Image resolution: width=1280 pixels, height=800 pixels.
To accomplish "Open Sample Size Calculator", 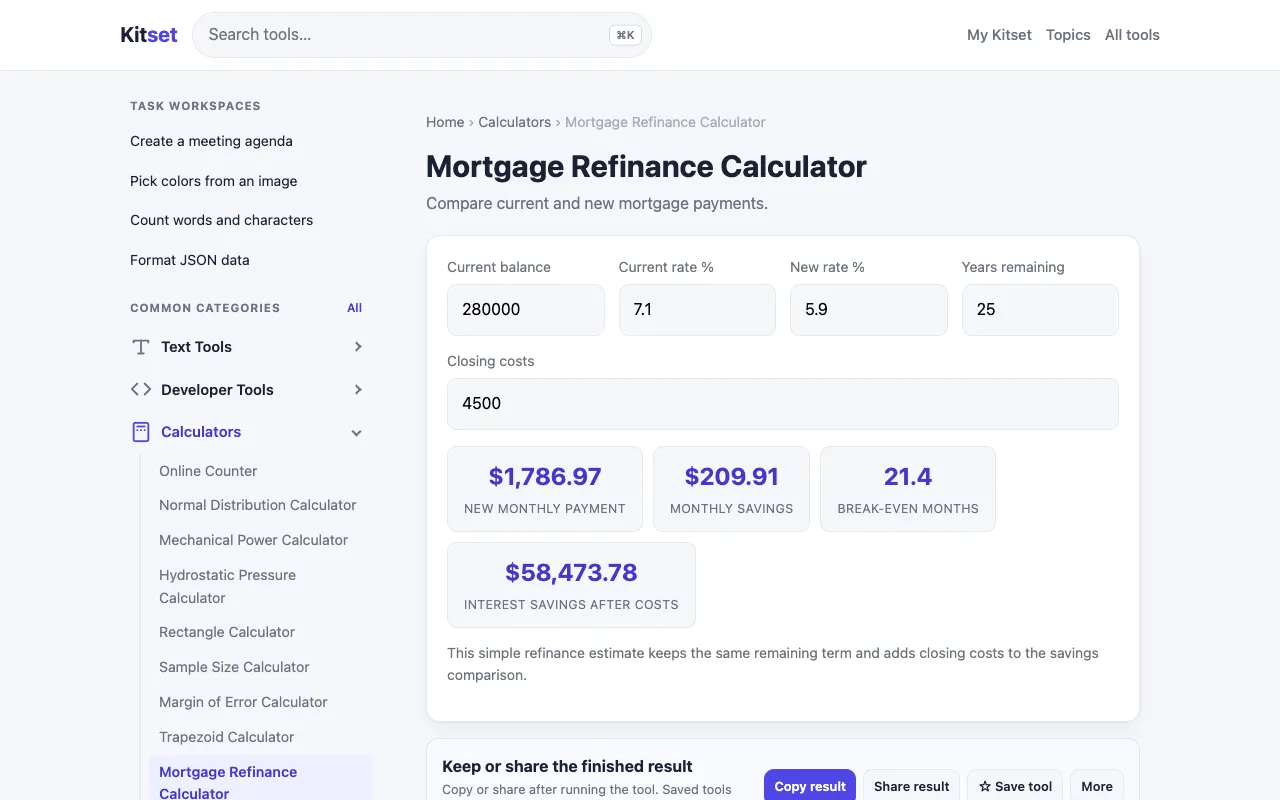I will coord(234,667).
